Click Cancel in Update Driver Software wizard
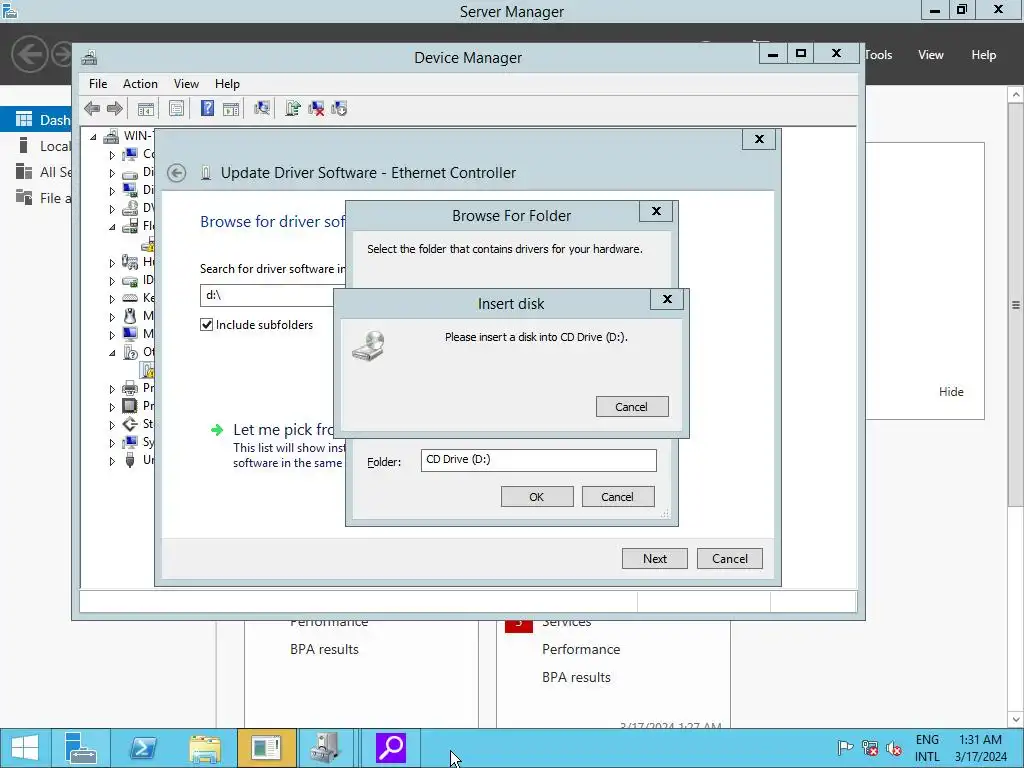Image resolution: width=1024 pixels, height=768 pixels. pos(729,558)
